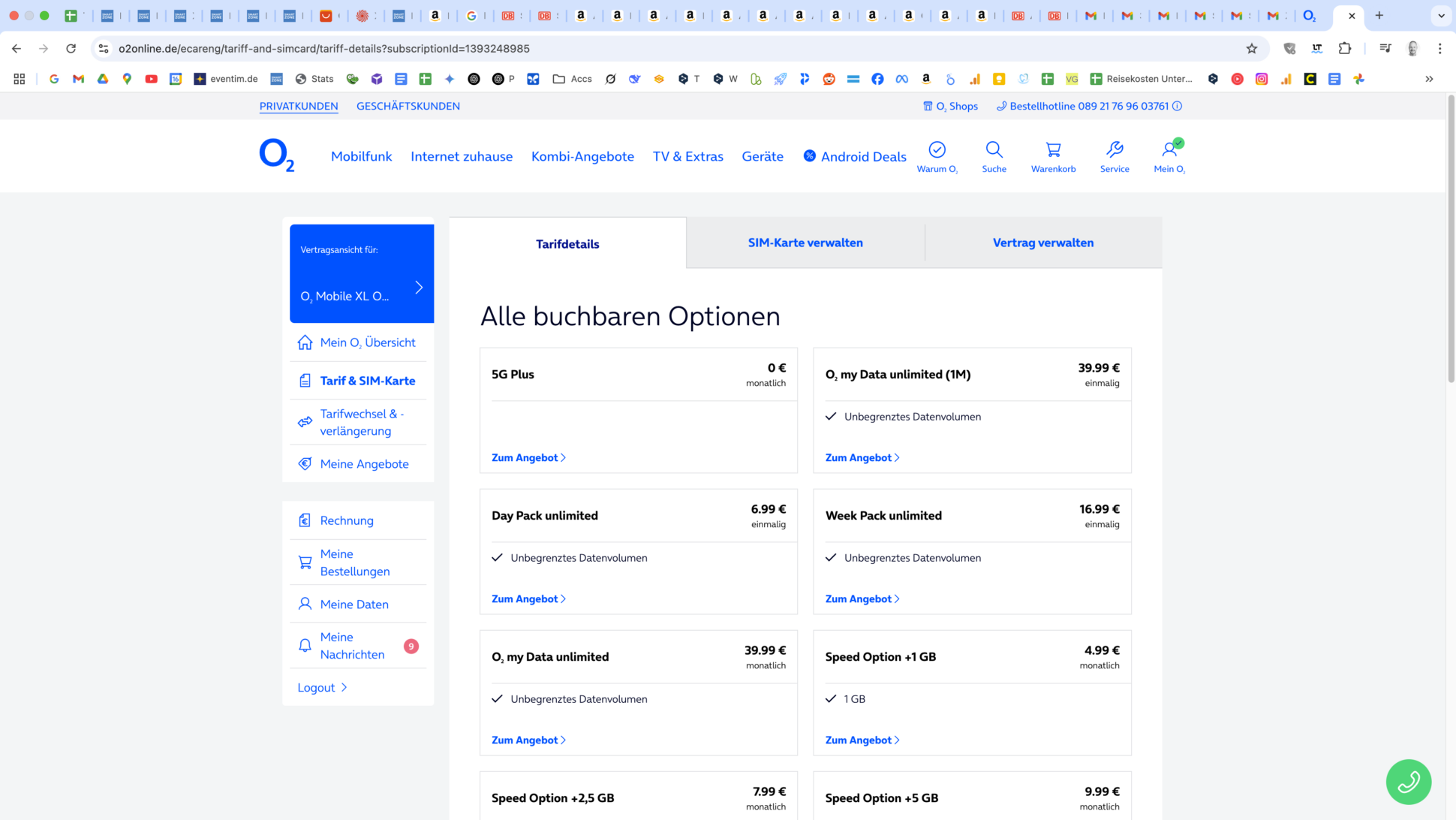This screenshot has width=1456, height=820.
Task: Click the Service headset icon
Action: pyautogui.click(x=1115, y=150)
